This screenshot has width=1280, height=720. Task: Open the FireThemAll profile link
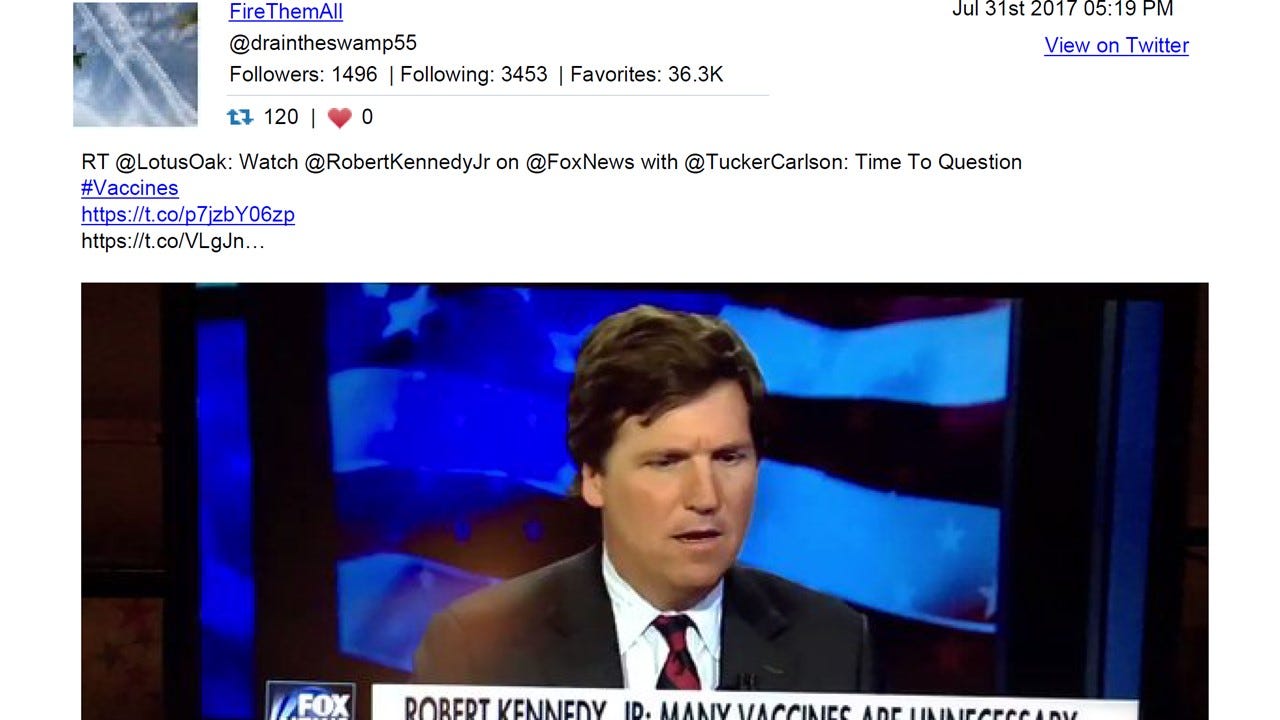pyautogui.click(x=286, y=12)
